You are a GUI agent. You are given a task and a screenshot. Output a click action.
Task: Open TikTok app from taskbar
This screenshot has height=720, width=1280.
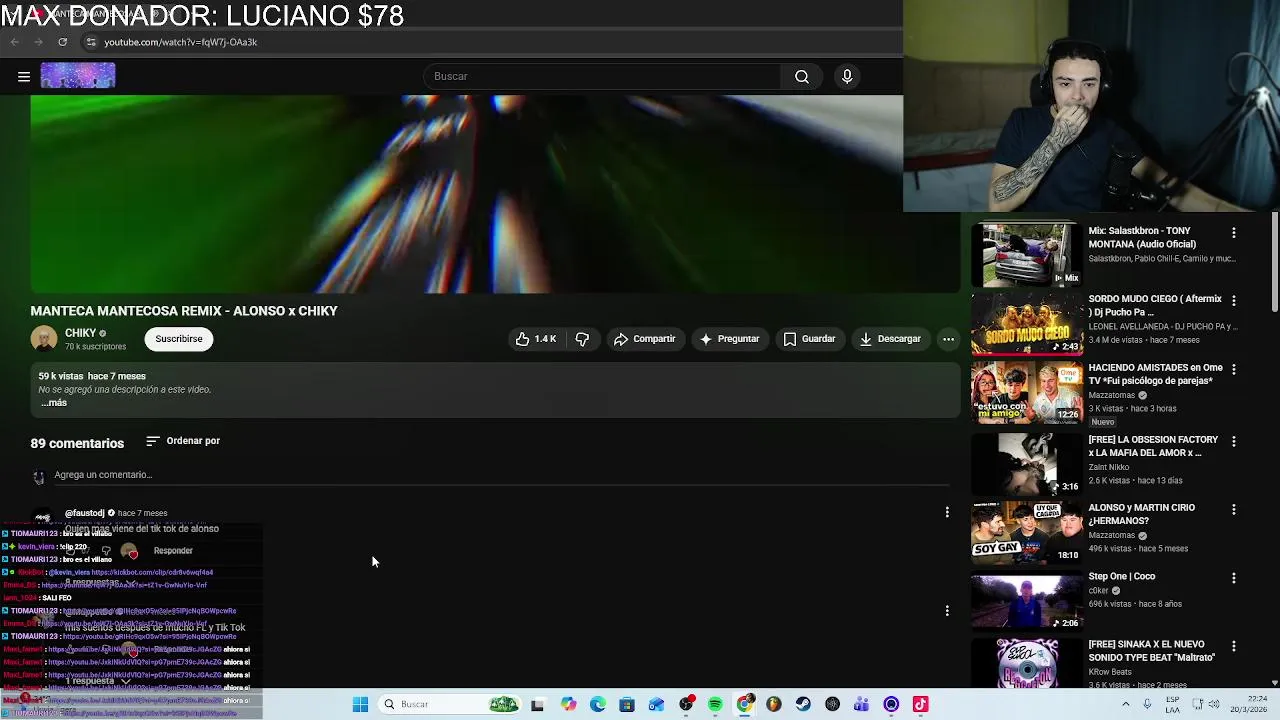920,704
